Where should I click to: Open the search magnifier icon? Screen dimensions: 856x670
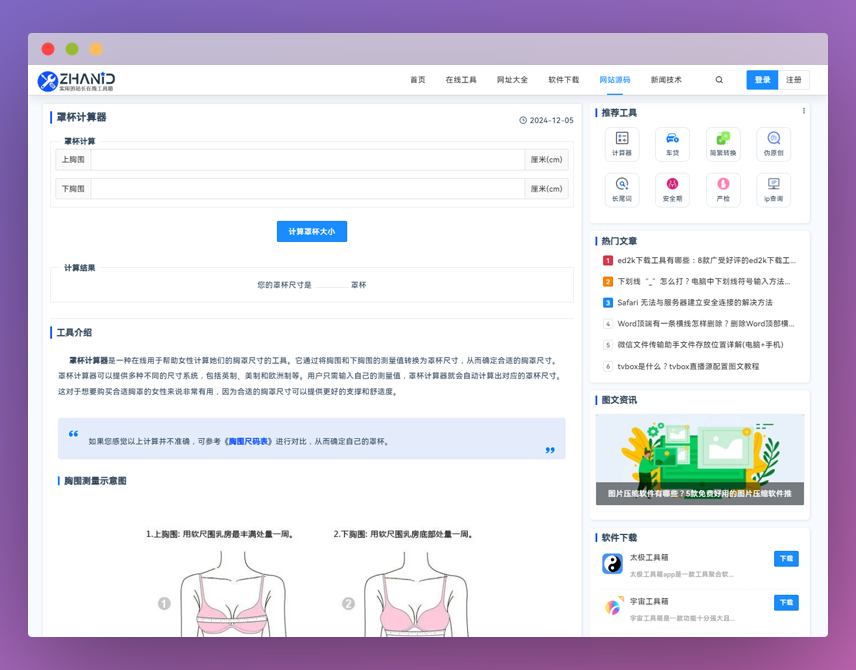[719, 80]
